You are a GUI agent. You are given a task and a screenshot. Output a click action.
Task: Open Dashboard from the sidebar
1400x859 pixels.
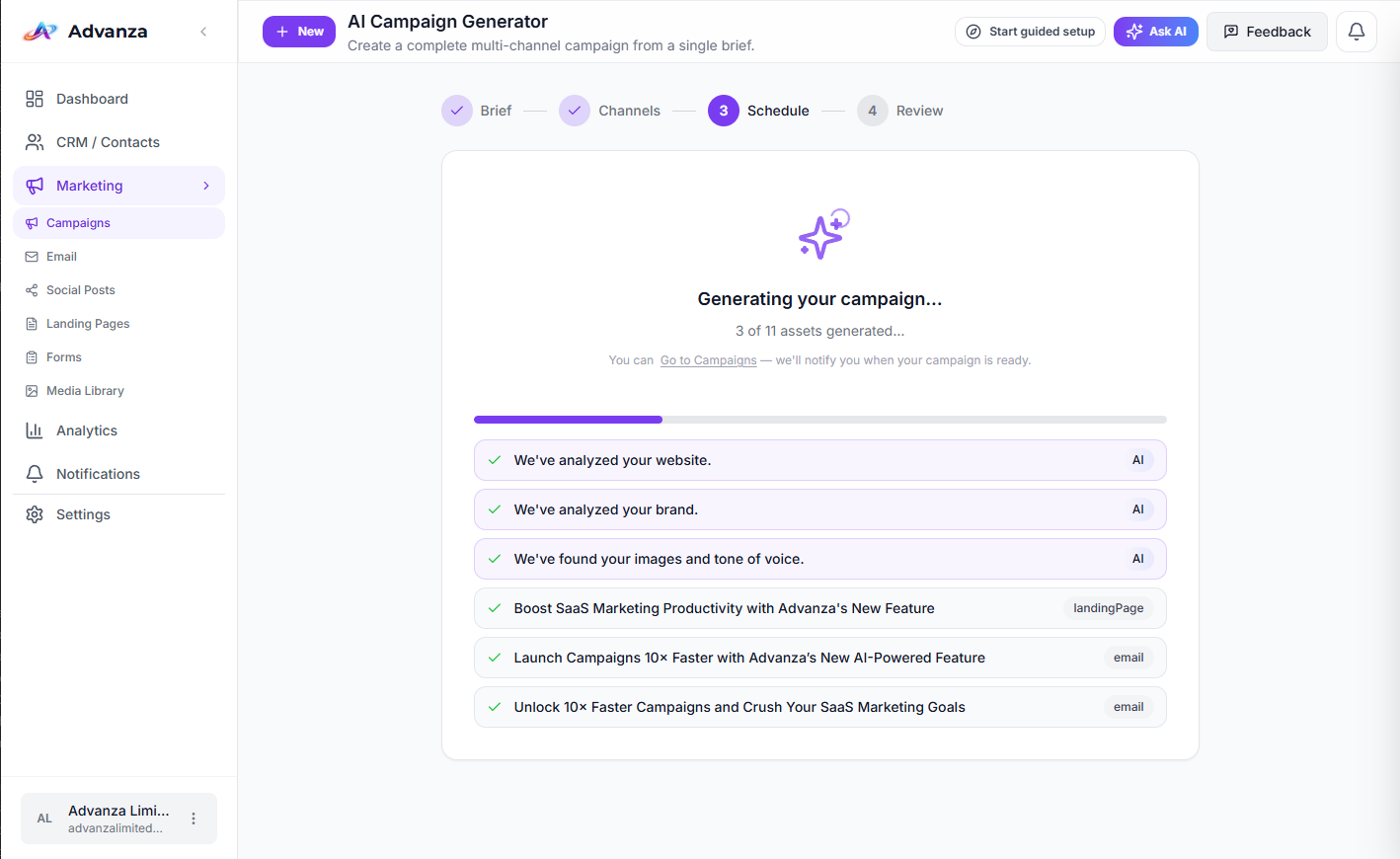pyautogui.click(x=118, y=99)
